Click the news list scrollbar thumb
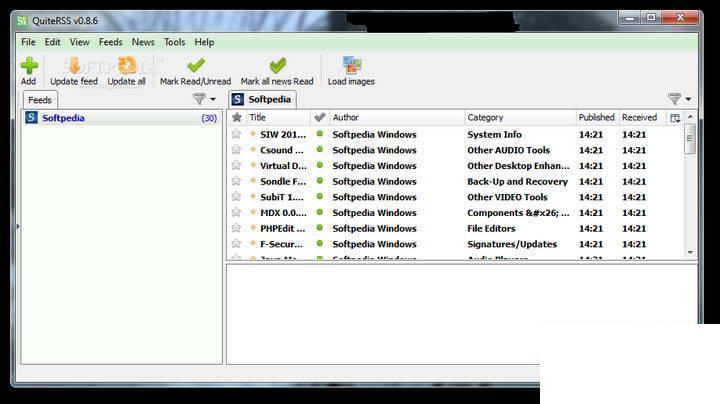 click(690, 139)
